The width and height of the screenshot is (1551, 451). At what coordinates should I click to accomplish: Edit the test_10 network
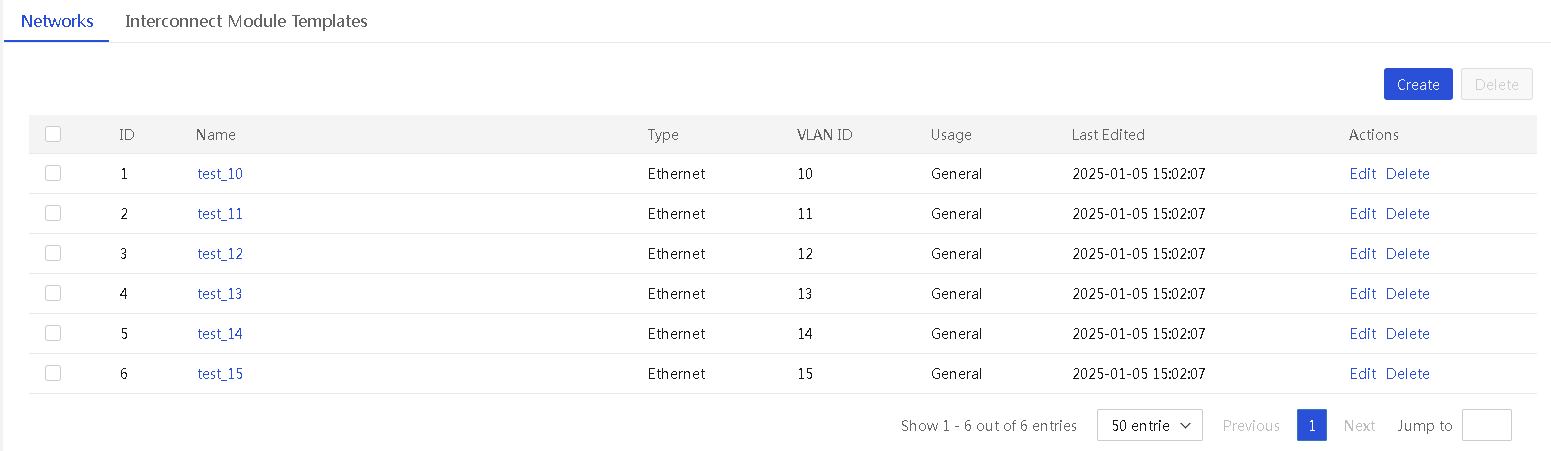coord(1362,174)
